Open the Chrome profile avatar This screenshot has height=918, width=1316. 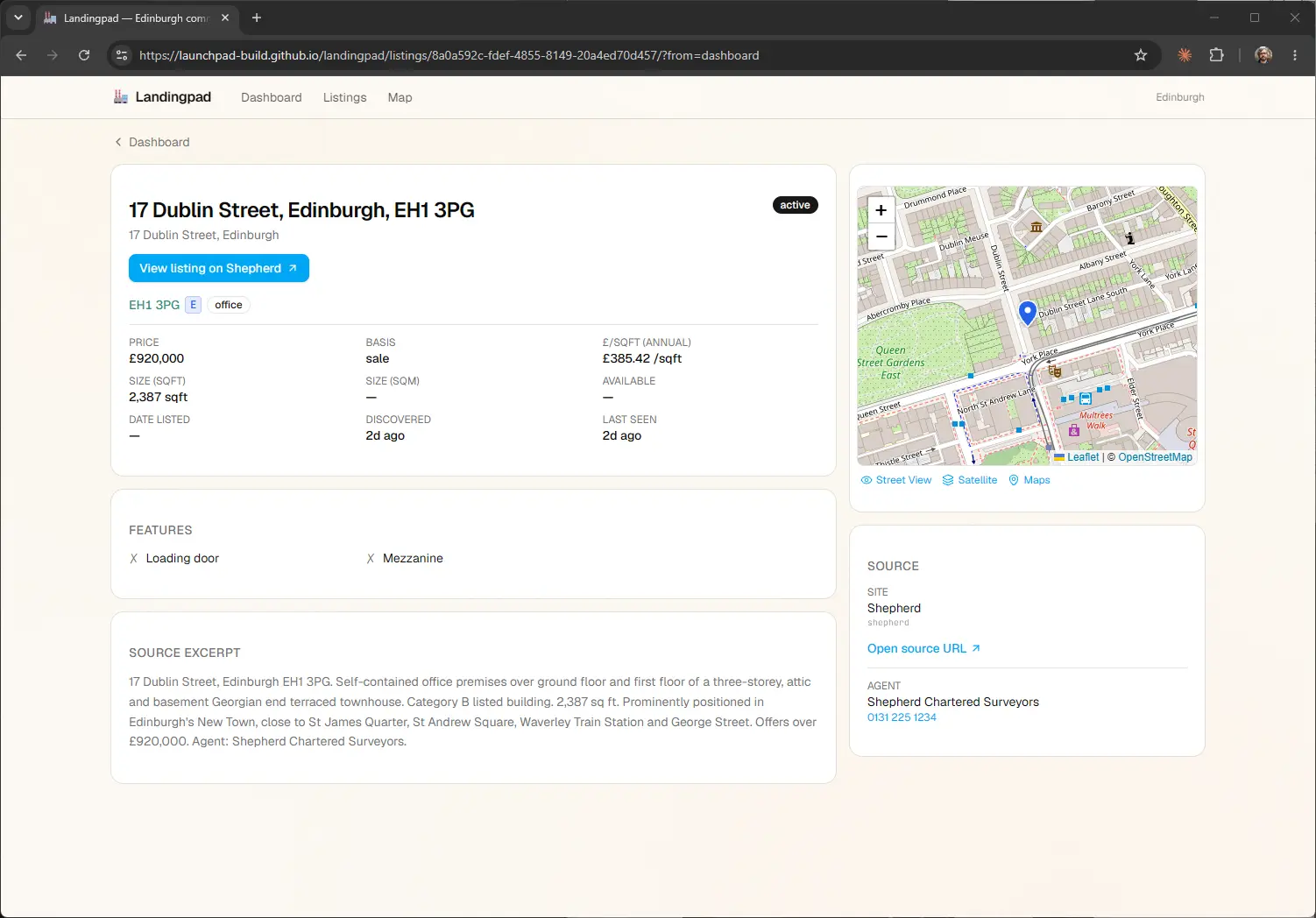[1263, 55]
